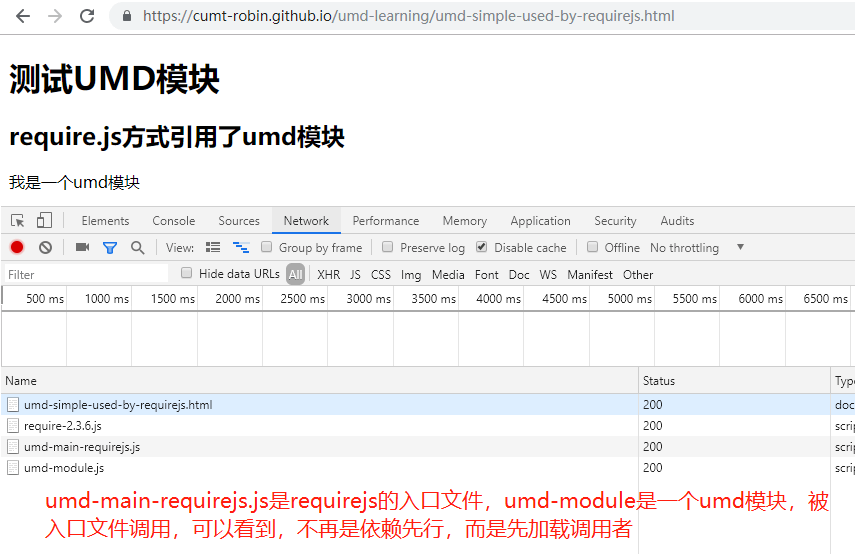Activate the inspect element picker icon
855x554 pixels.
coord(18,221)
